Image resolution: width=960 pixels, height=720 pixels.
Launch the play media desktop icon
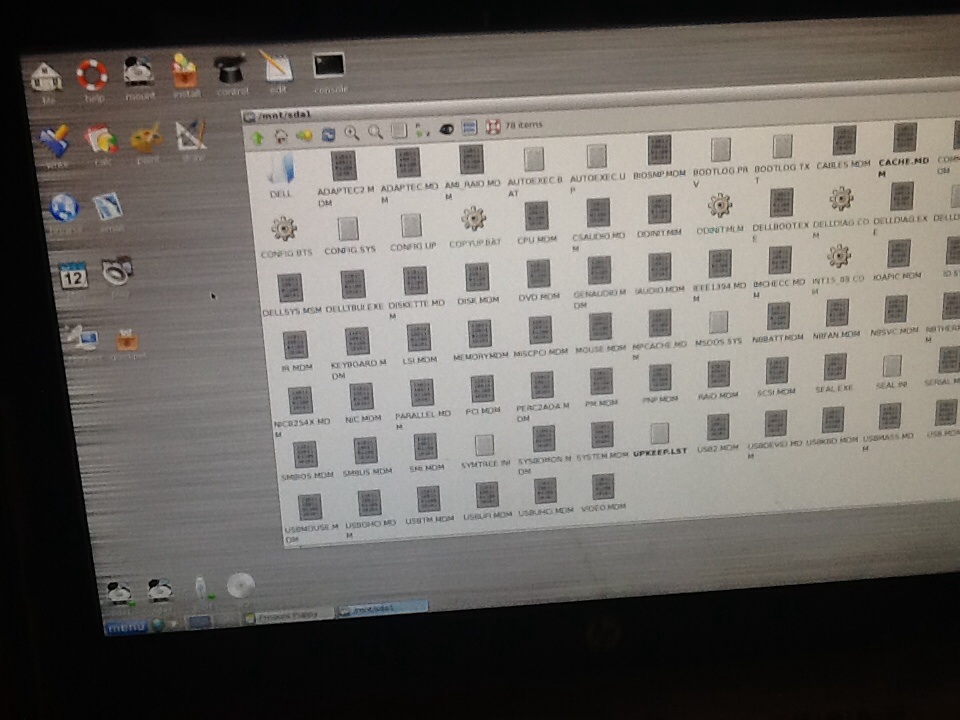[118, 271]
